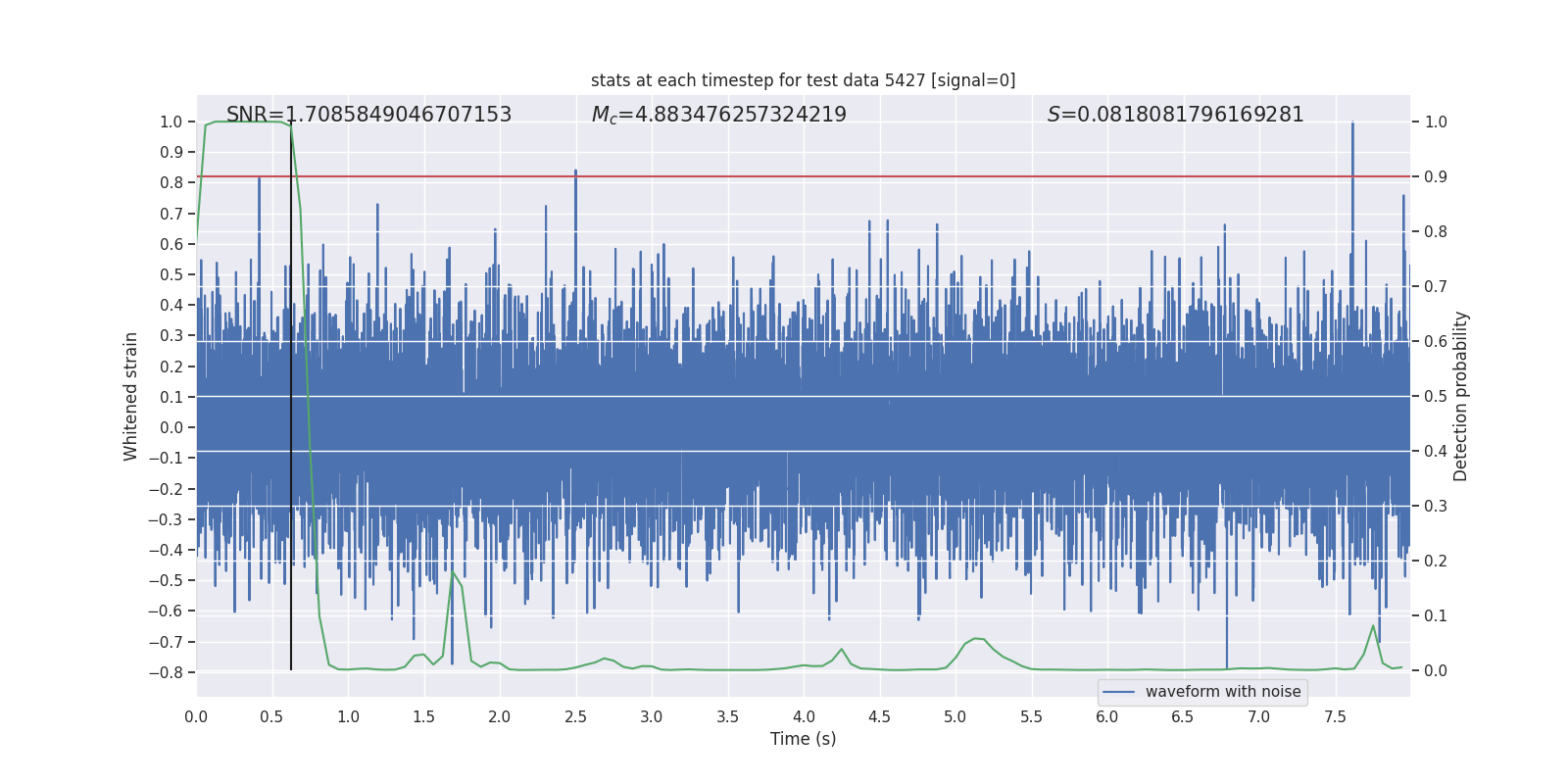
Task: Click the left y-axis tick label −0.8
Action: click(x=165, y=672)
